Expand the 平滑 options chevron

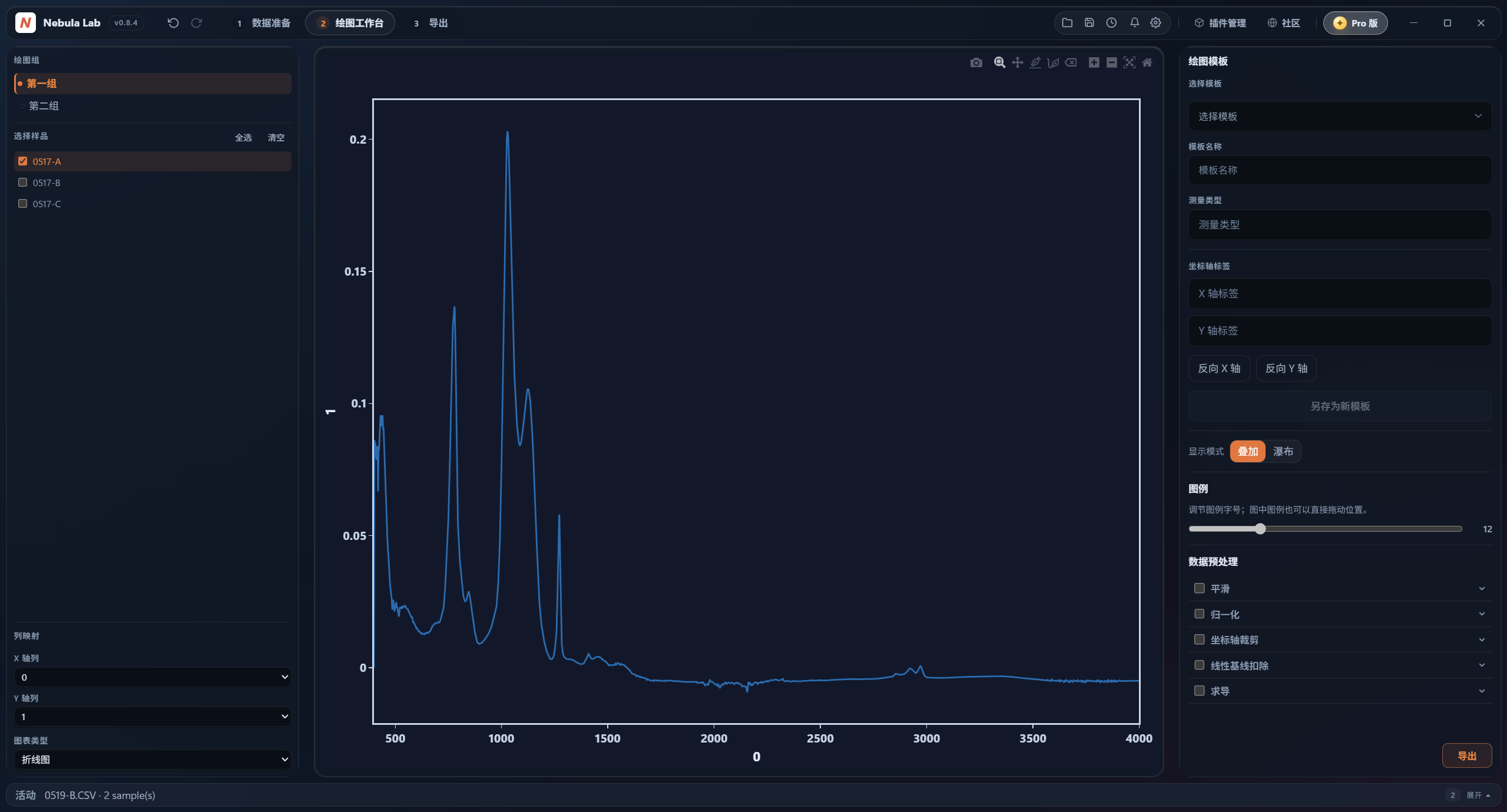[x=1482, y=588]
